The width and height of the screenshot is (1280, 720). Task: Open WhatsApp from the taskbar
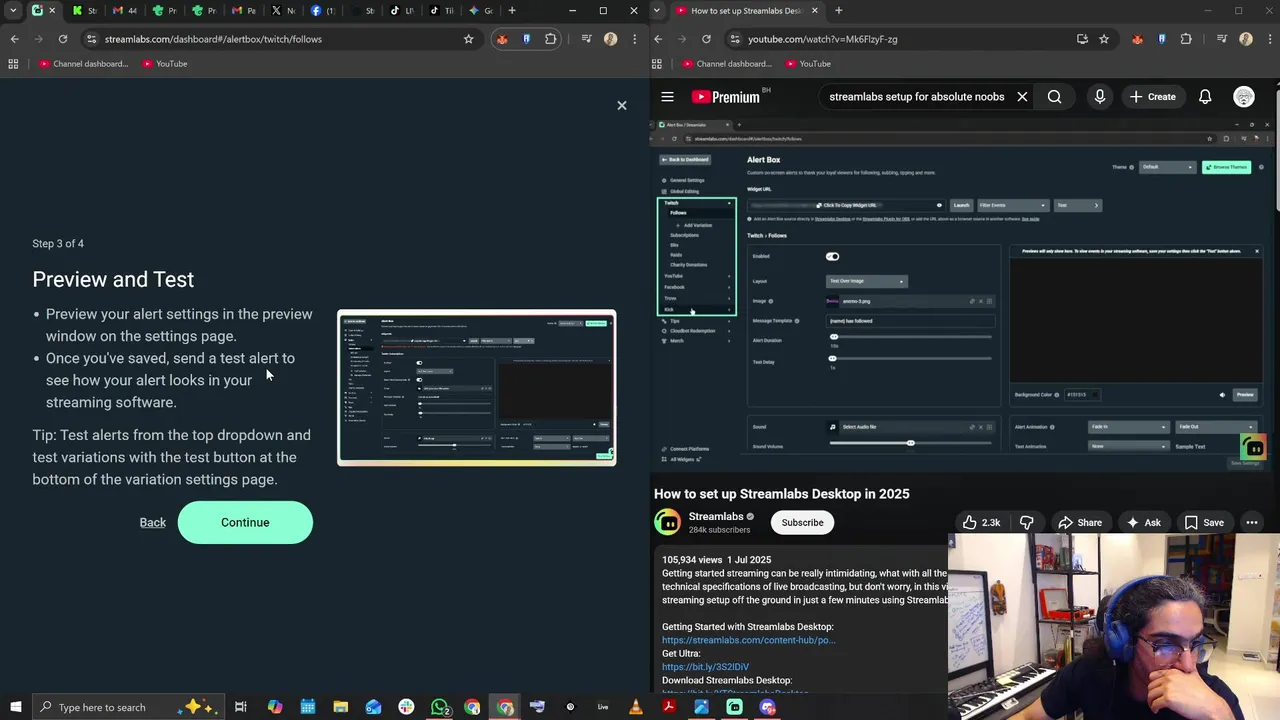(x=439, y=707)
